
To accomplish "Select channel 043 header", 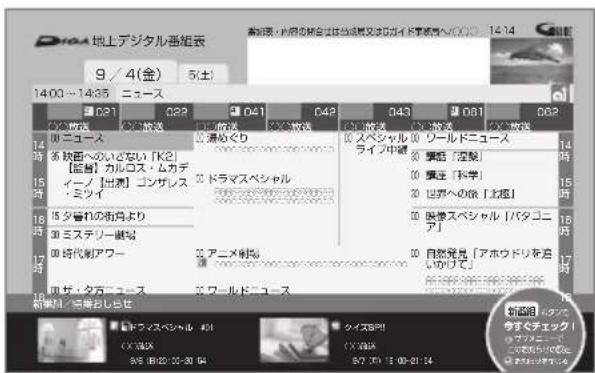I will coord(376,117).
